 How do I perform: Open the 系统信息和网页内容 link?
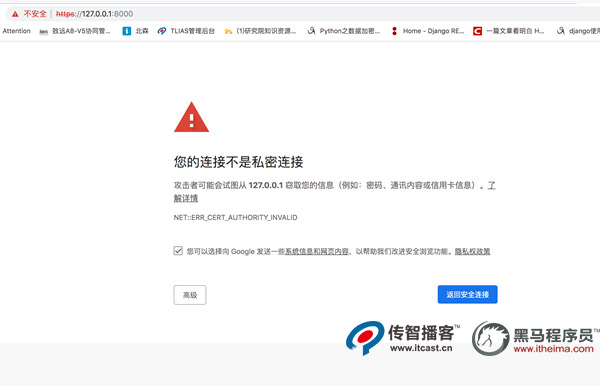pyautogui.click(x=317, y=251)
